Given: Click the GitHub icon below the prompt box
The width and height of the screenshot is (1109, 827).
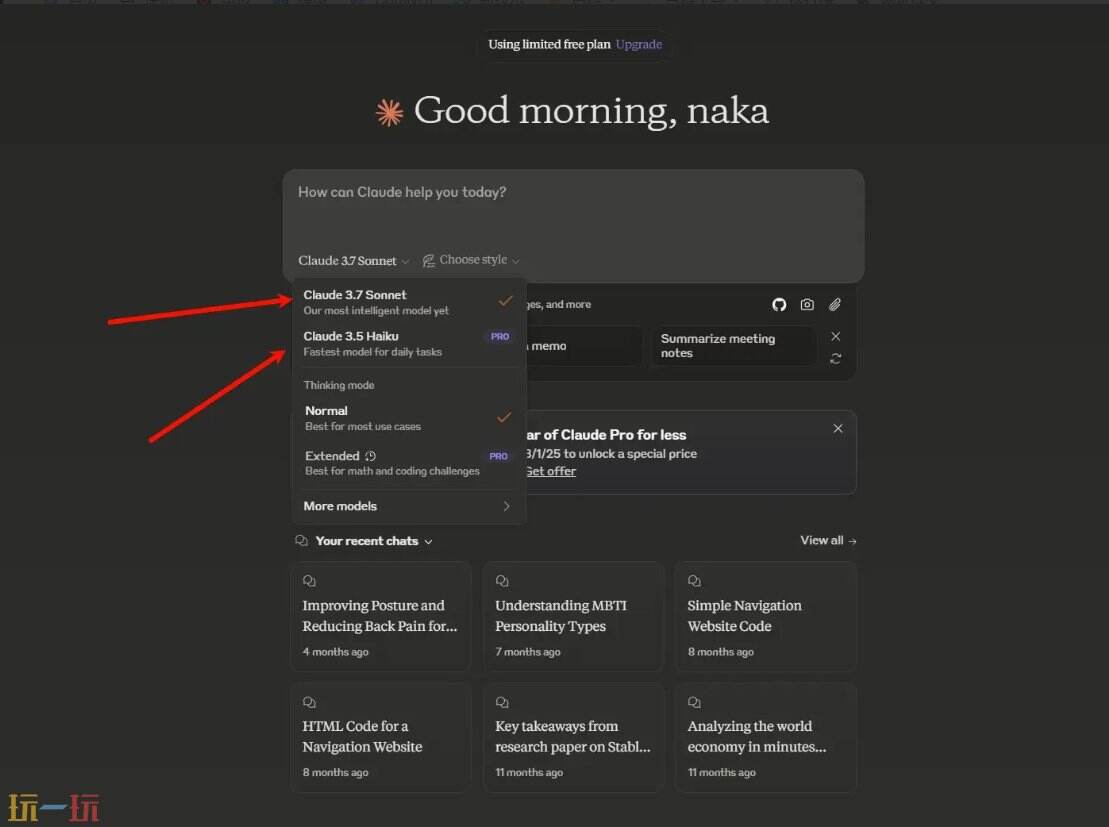Looking at the screenshot, I should (779, 305).
